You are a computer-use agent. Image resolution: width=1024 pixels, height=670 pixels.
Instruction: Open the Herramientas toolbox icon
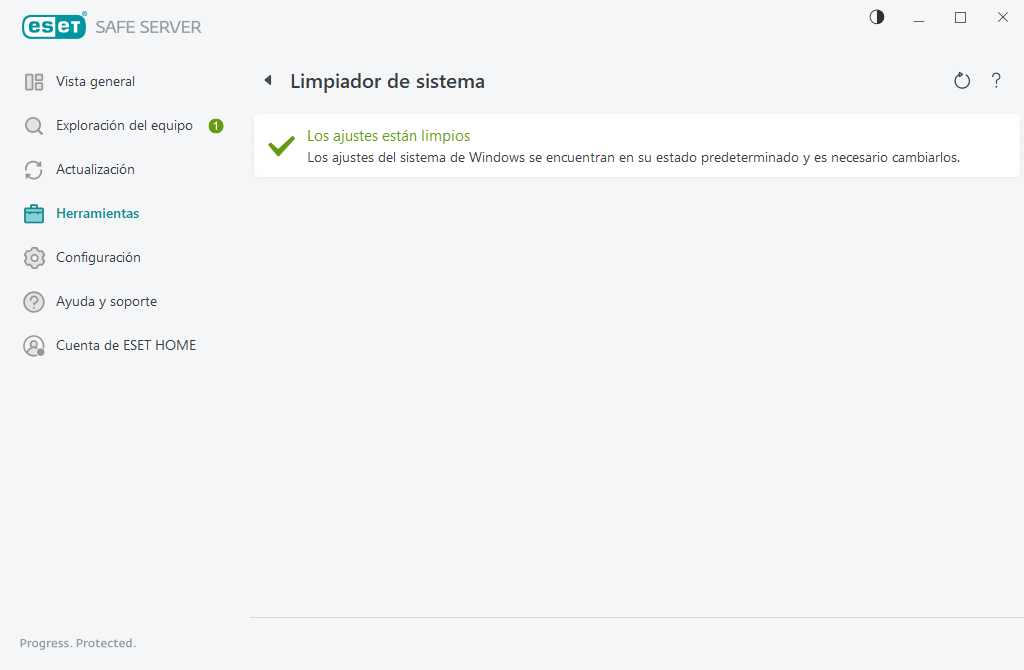(34, 213)
